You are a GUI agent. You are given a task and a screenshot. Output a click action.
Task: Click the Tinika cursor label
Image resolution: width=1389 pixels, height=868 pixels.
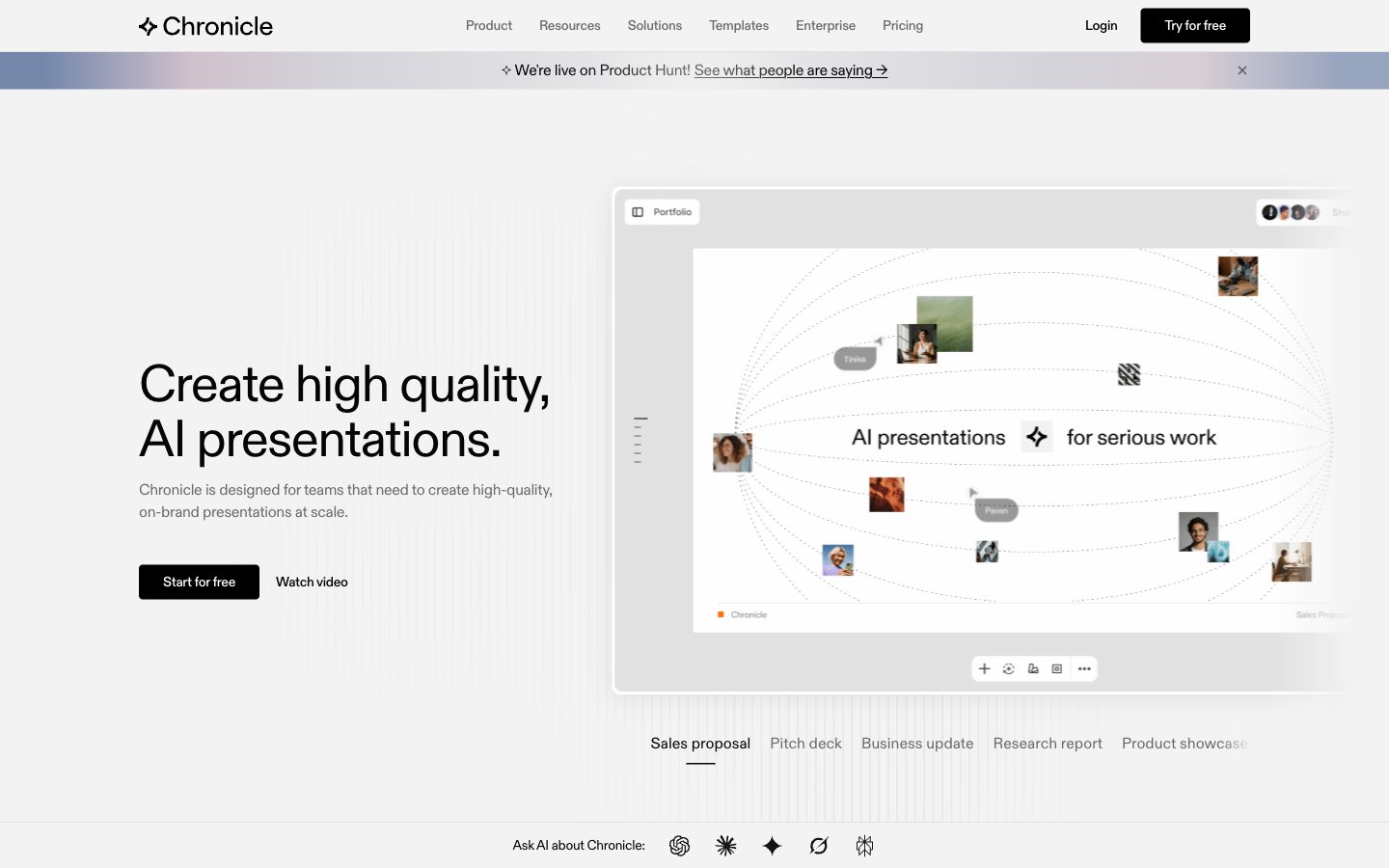click(855, 359)
